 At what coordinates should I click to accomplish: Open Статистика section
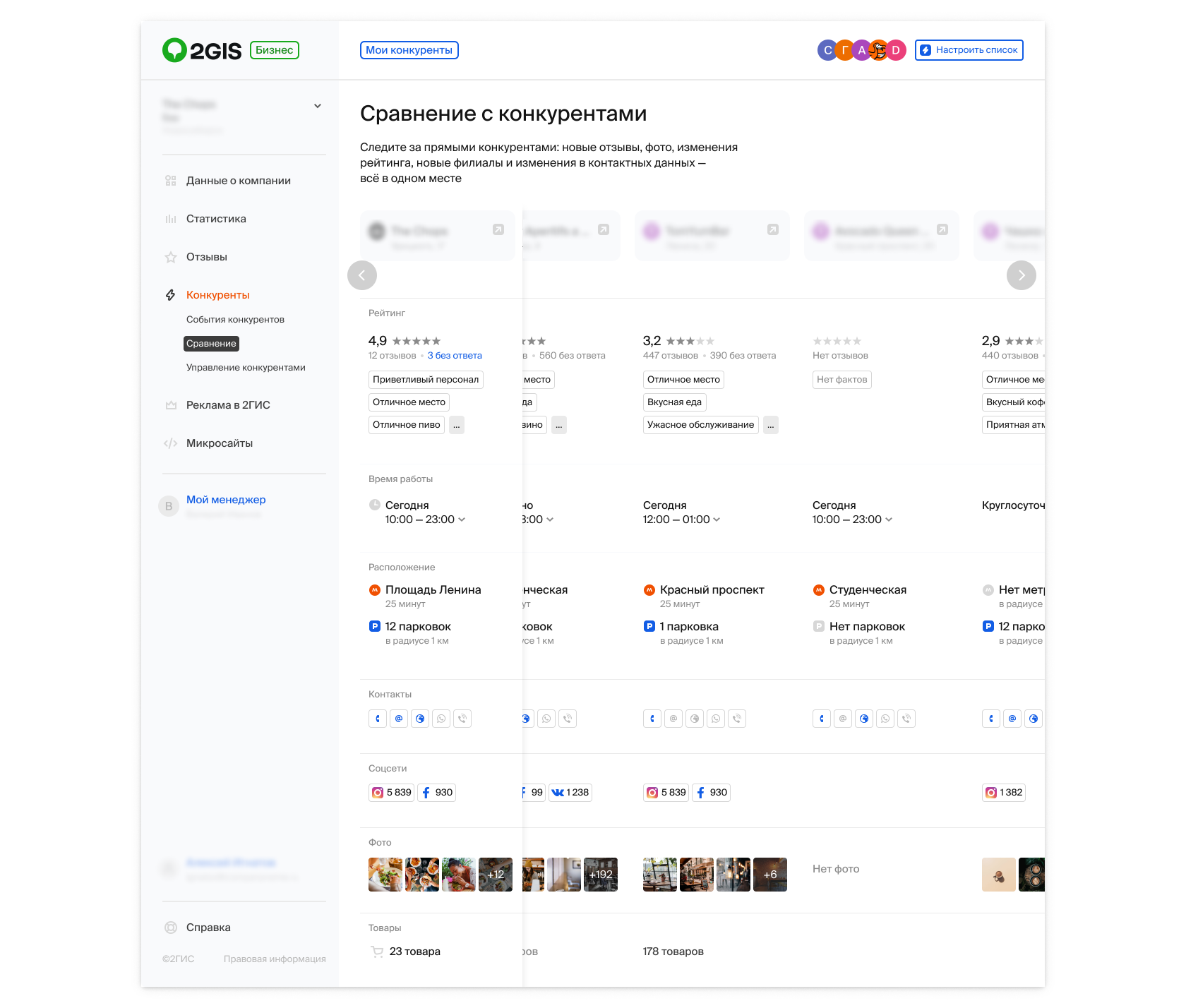click(216, 219)
